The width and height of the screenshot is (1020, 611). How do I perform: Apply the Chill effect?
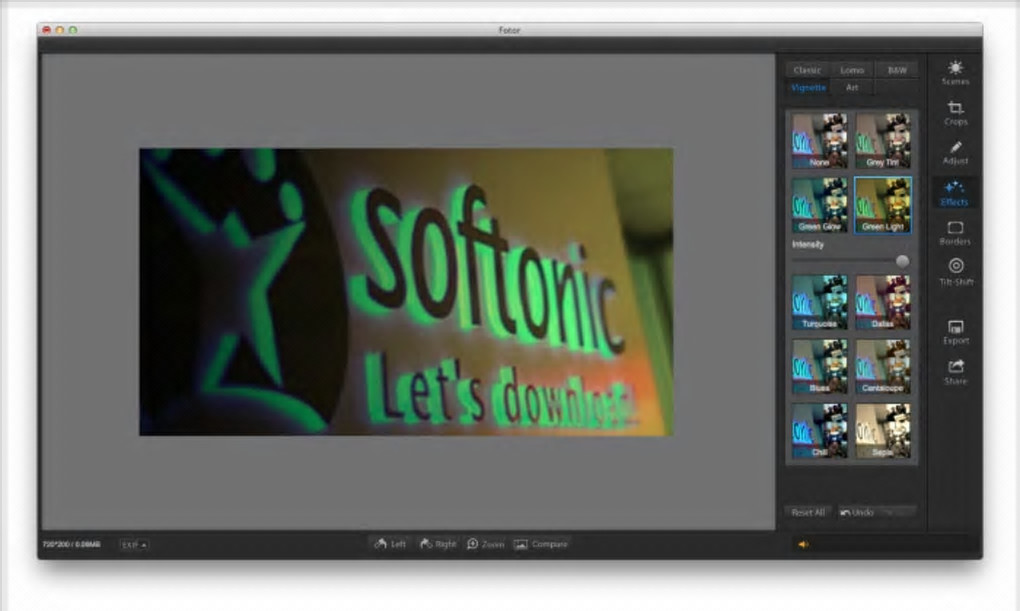(x=820, y=431)
